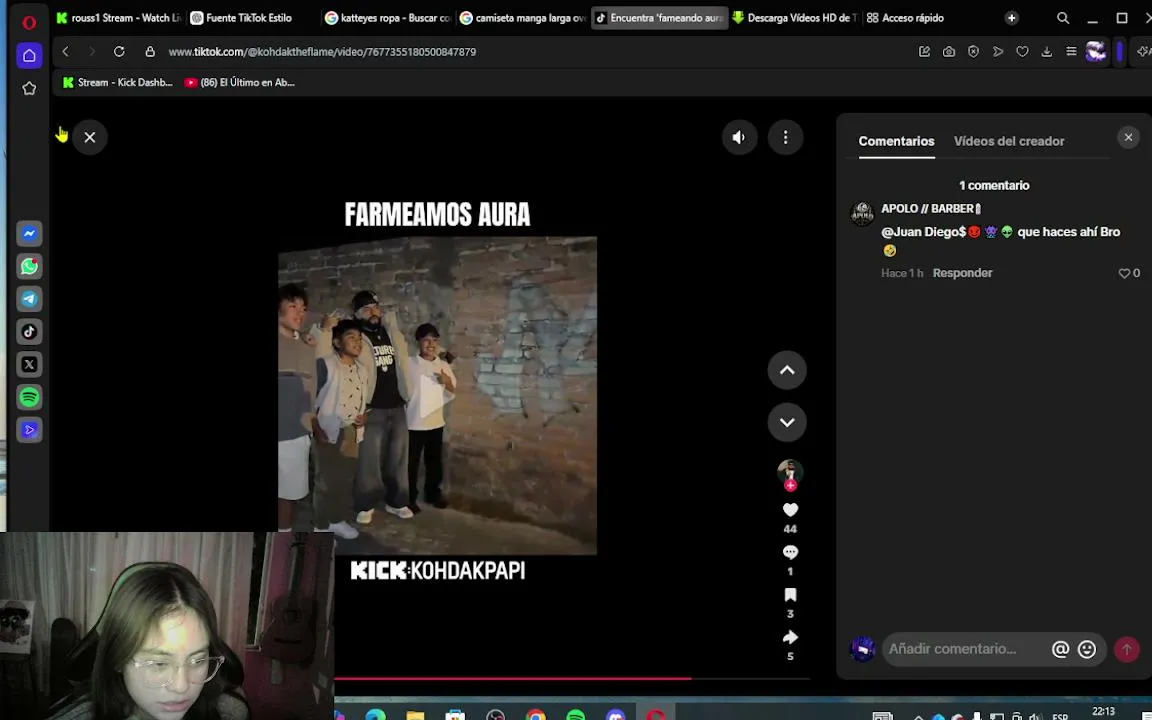Open the player panel in Opera sidebar
1152x720 pixels.
point(29,430)
